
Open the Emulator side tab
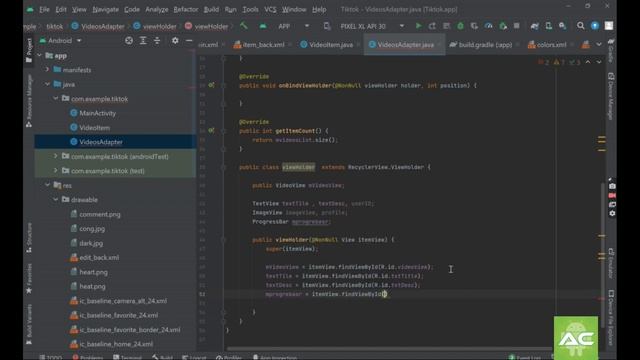click(x=611, y=263)
